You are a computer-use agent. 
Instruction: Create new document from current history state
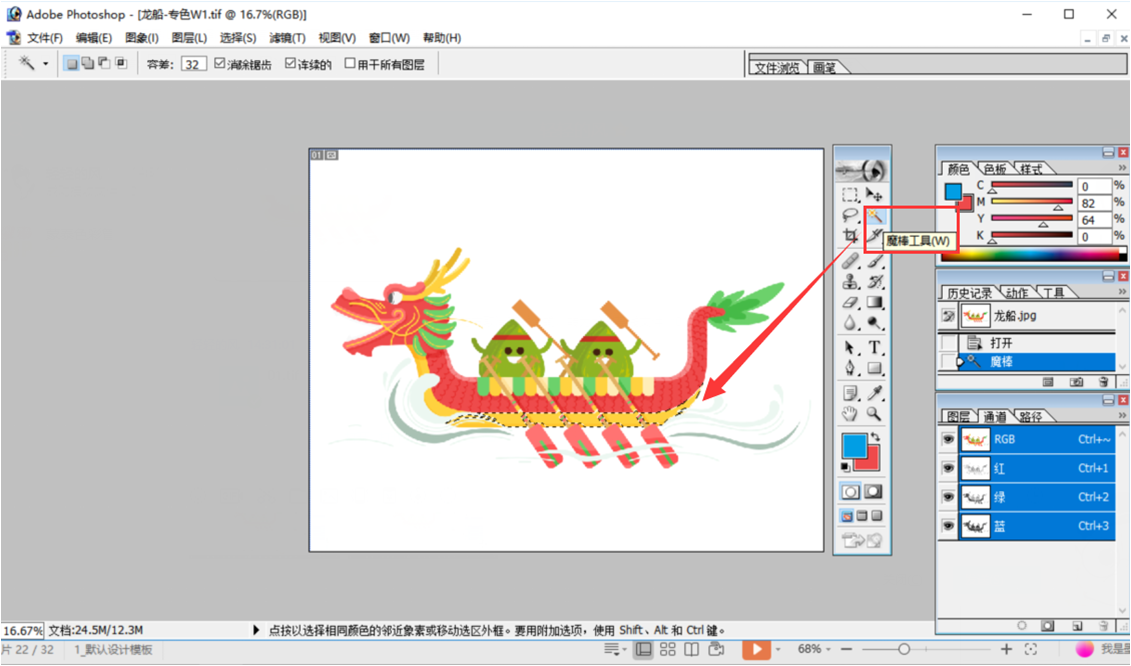click(x=1048, y=382)
